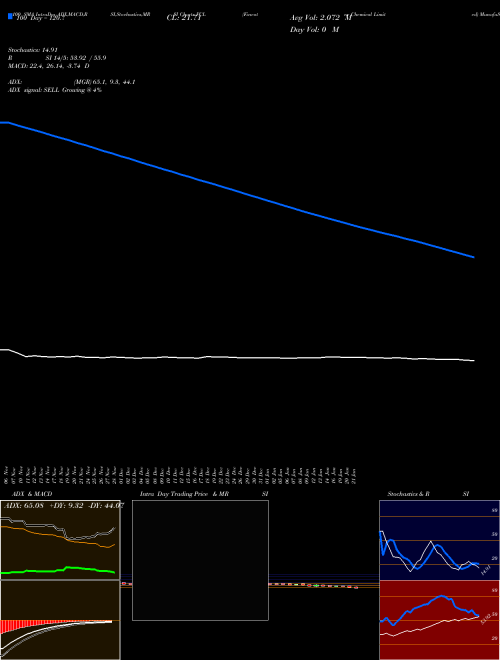The width and height of the screenshot is (500, 660).
Task: Click the 'Stochastics & R' panel title
Action: click(408, 494)
